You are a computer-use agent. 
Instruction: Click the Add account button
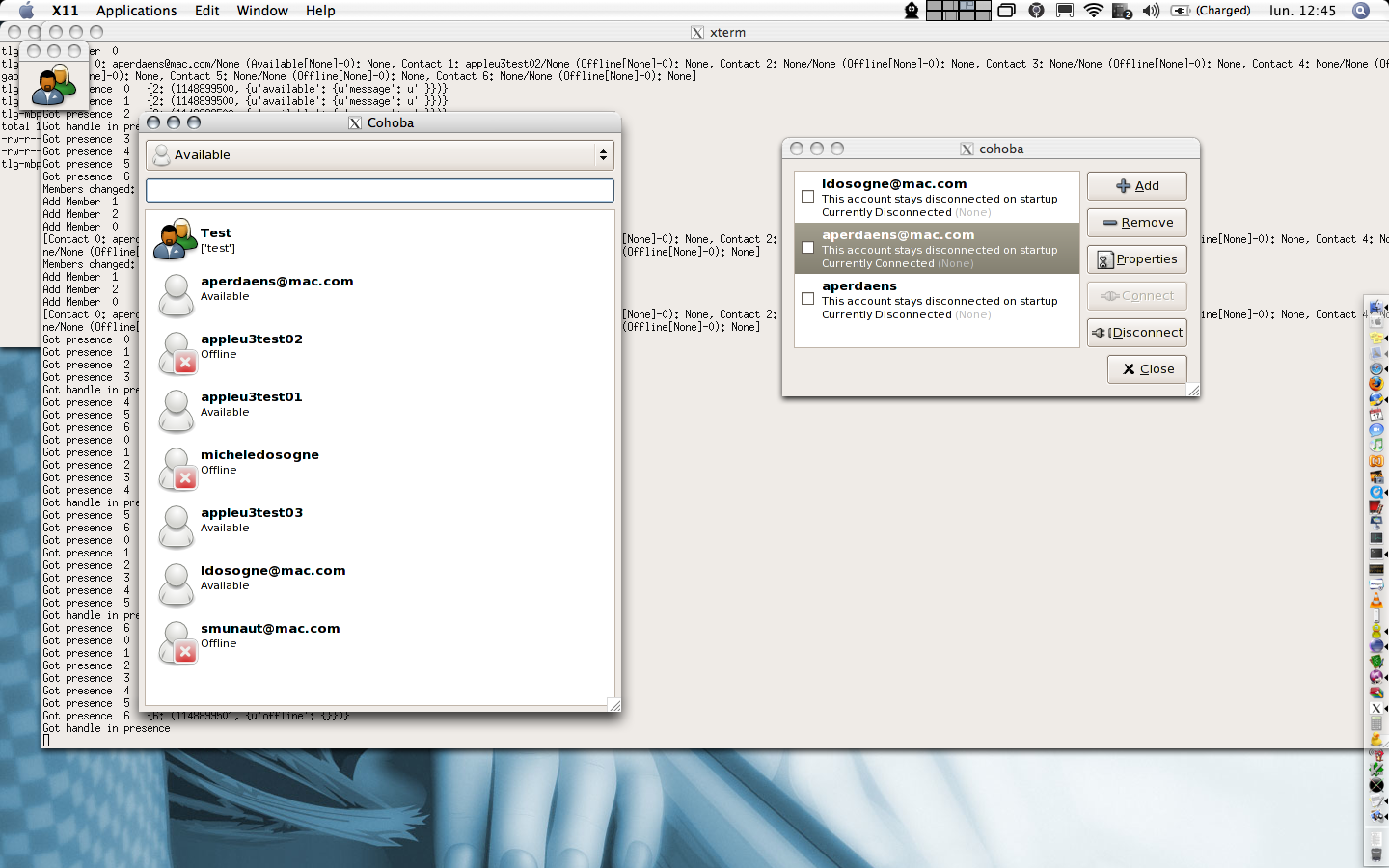tap(1136, 186)
